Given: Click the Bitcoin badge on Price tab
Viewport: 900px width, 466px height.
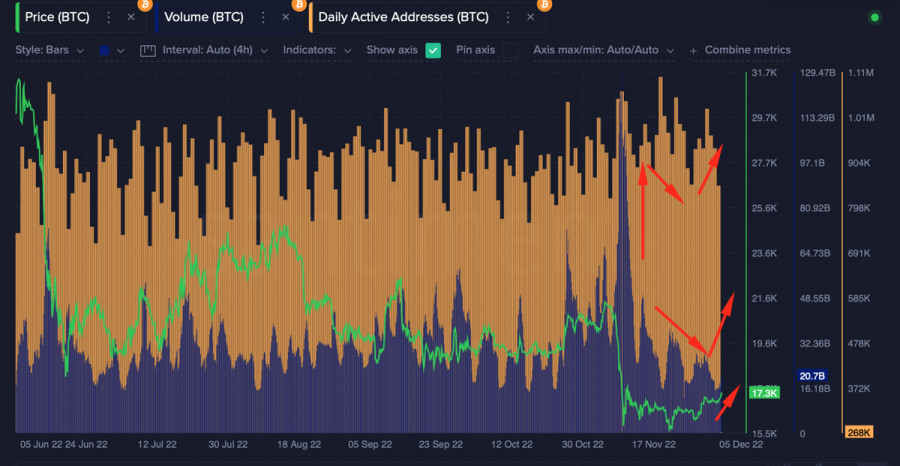Looking at the screenshot, I should coord(145,5).
